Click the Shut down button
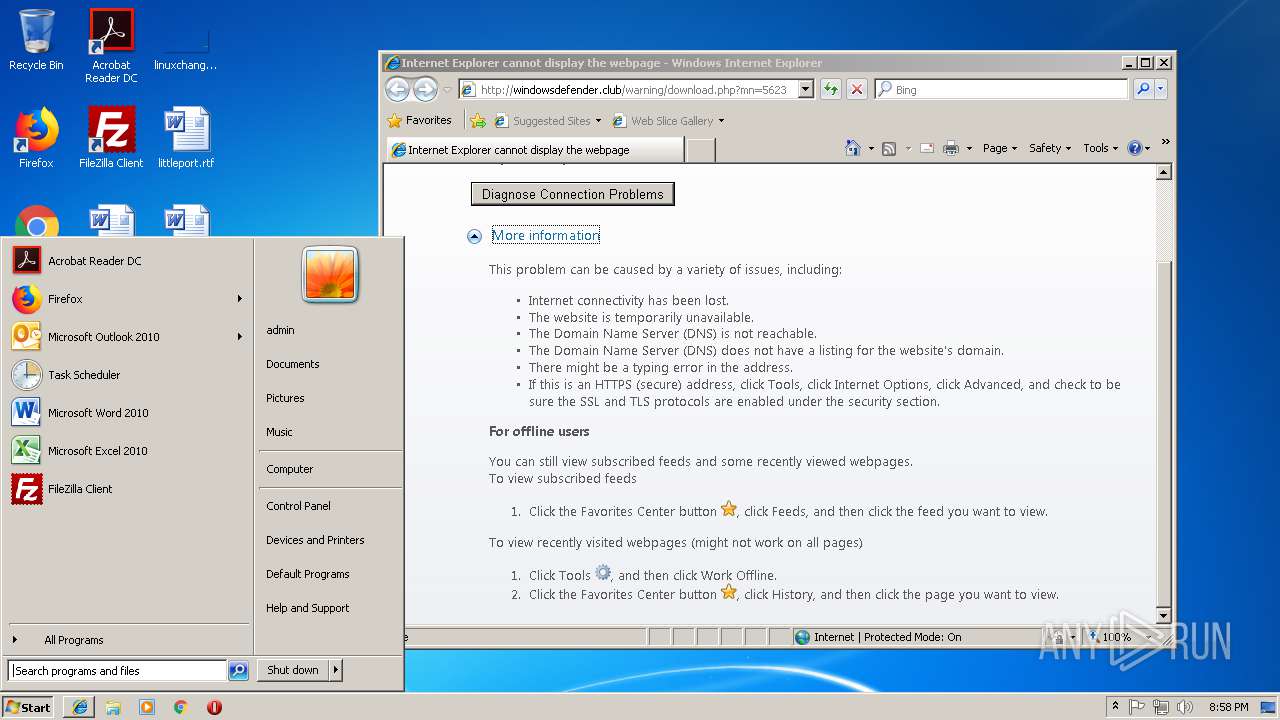Image resolution: width=1280 pixels, height=720 pixels. [x=293, y=670]
